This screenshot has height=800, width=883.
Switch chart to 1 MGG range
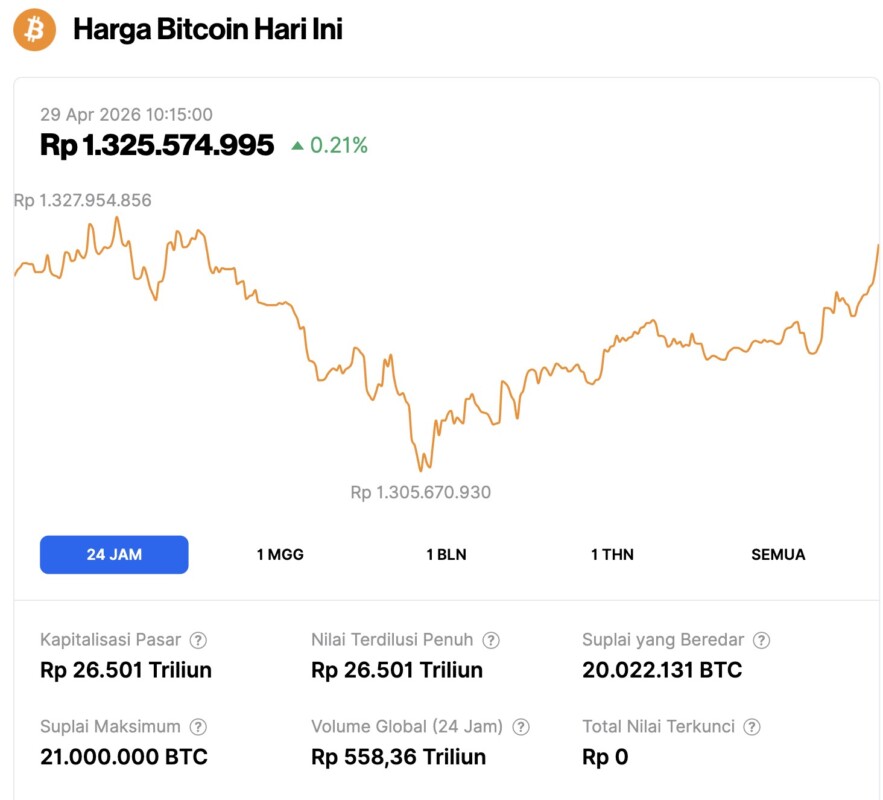point(280,554)
